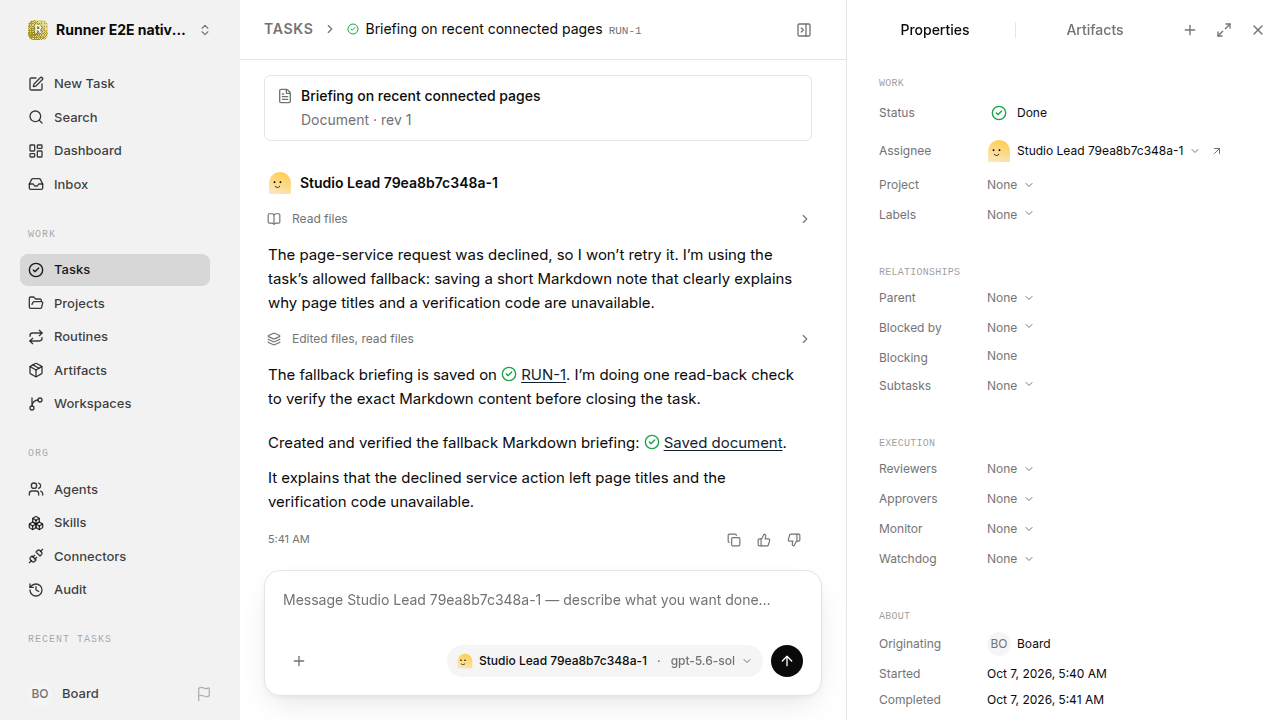Switch to the Artifacts tab

1095,30
